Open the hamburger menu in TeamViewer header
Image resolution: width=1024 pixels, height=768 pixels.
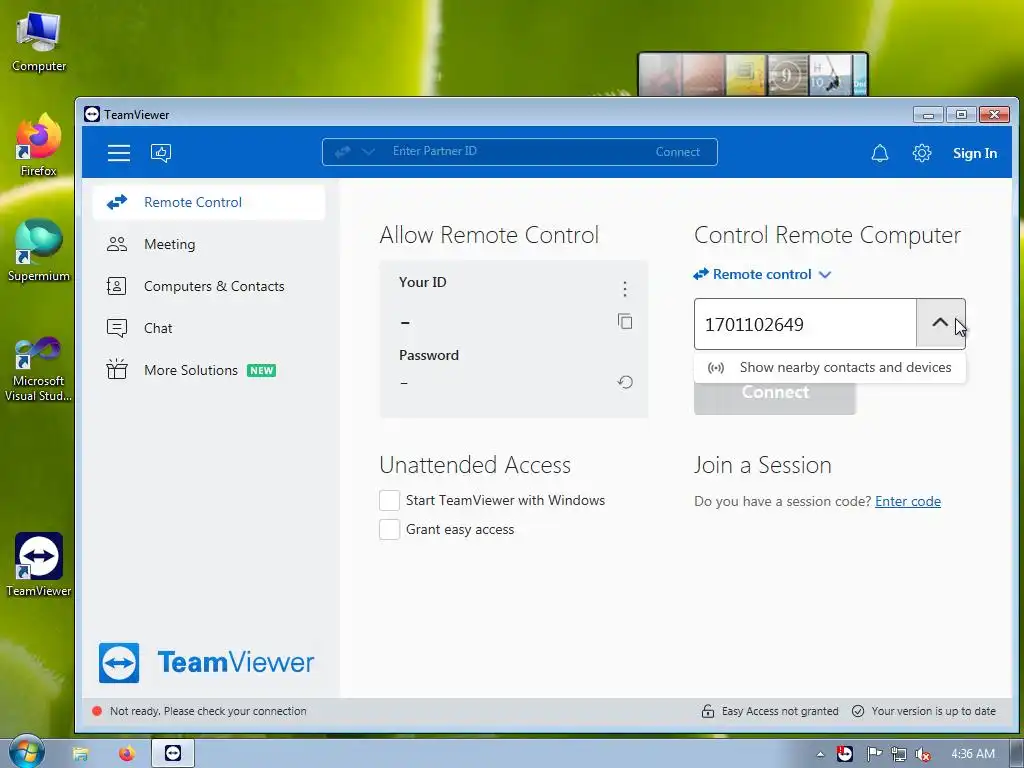[119, 153]
